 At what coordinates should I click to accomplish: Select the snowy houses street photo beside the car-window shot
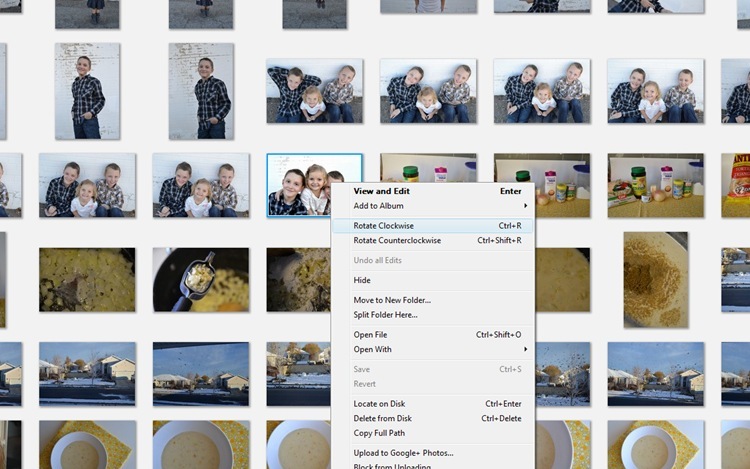87,374
